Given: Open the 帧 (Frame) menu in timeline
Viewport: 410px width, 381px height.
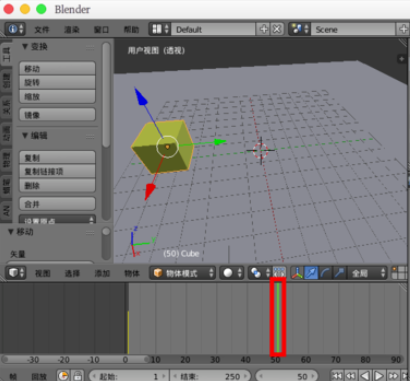Looking at the screenshot, I should pyautogui.click(x=13, y=376).
